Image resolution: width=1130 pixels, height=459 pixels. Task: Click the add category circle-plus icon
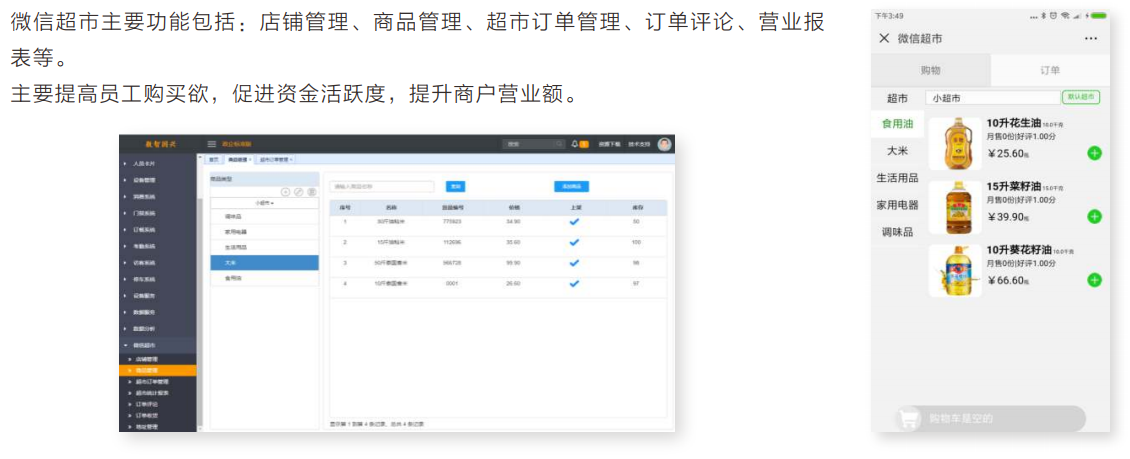[285, 191]
